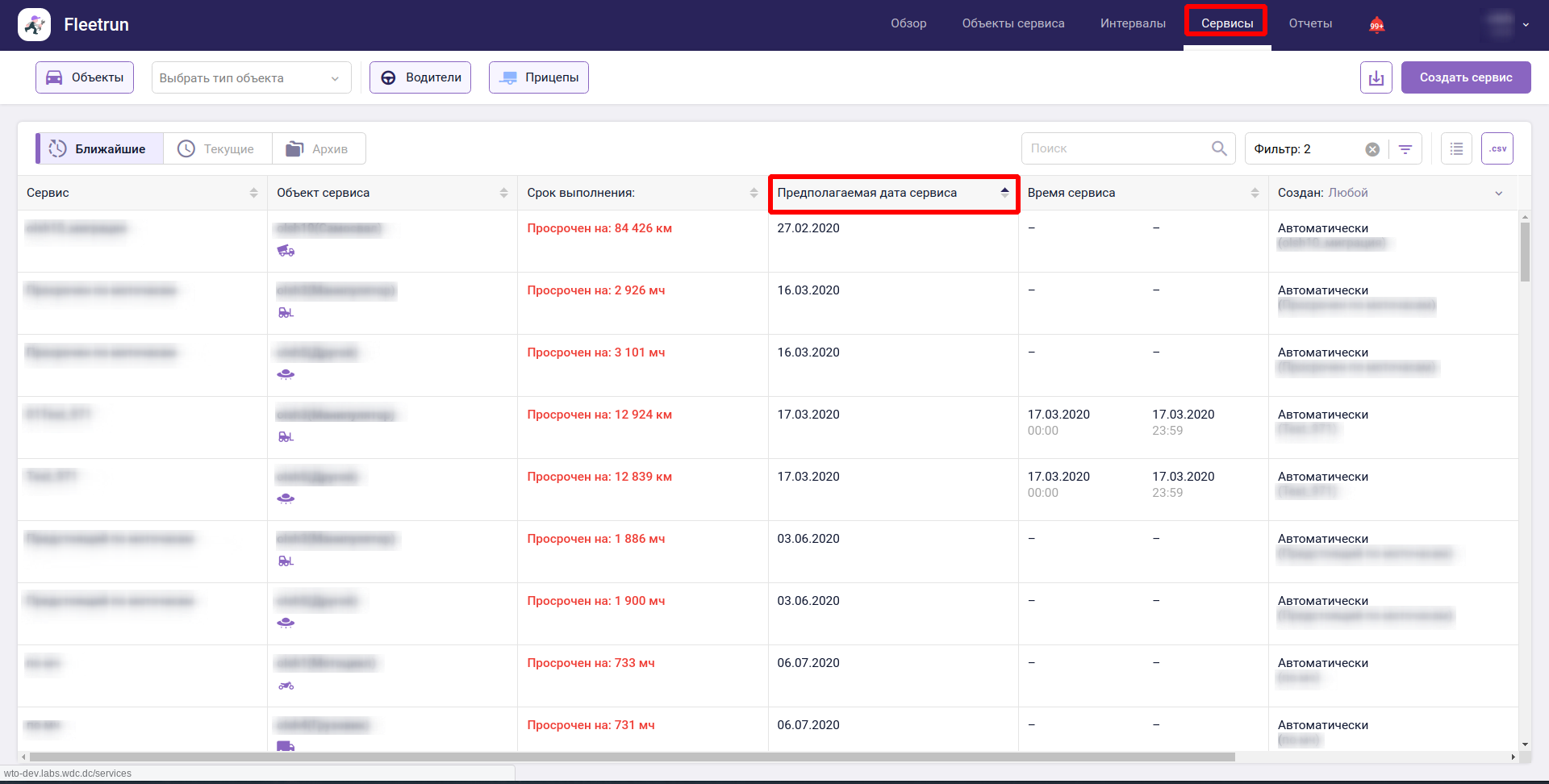Toggle the Прицепы filter button
Image resolution: width=1549 pixels, height=784 pixels.
click(x=539, y=77)
